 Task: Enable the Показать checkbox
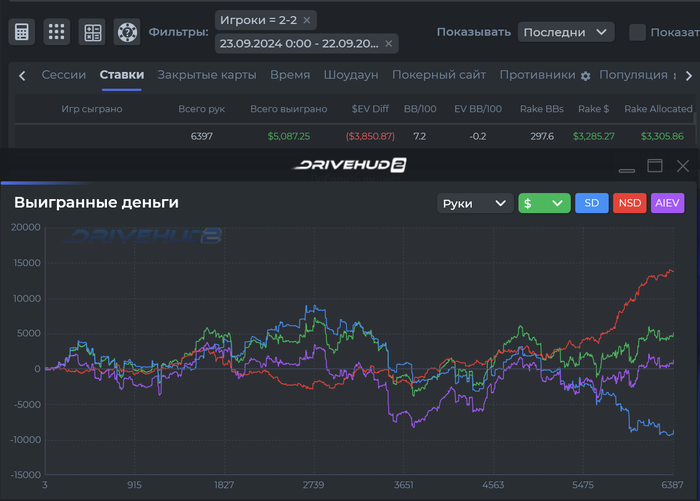[637, 32]
